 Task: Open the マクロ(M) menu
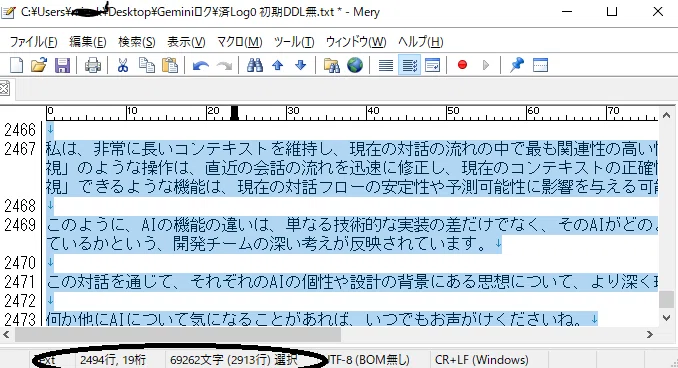coord(240,42)
